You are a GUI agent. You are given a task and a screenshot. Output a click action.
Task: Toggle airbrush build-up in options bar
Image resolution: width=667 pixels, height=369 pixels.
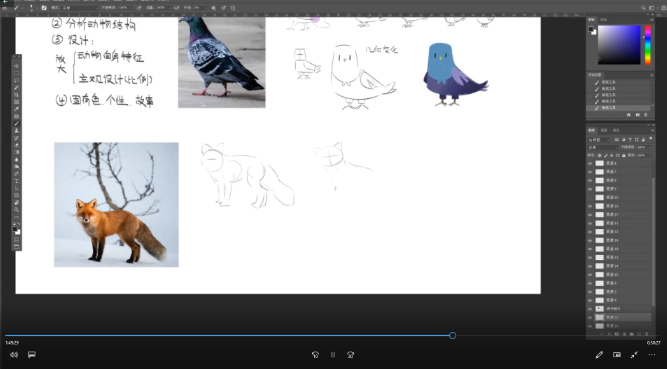click(x=176, y=8)
